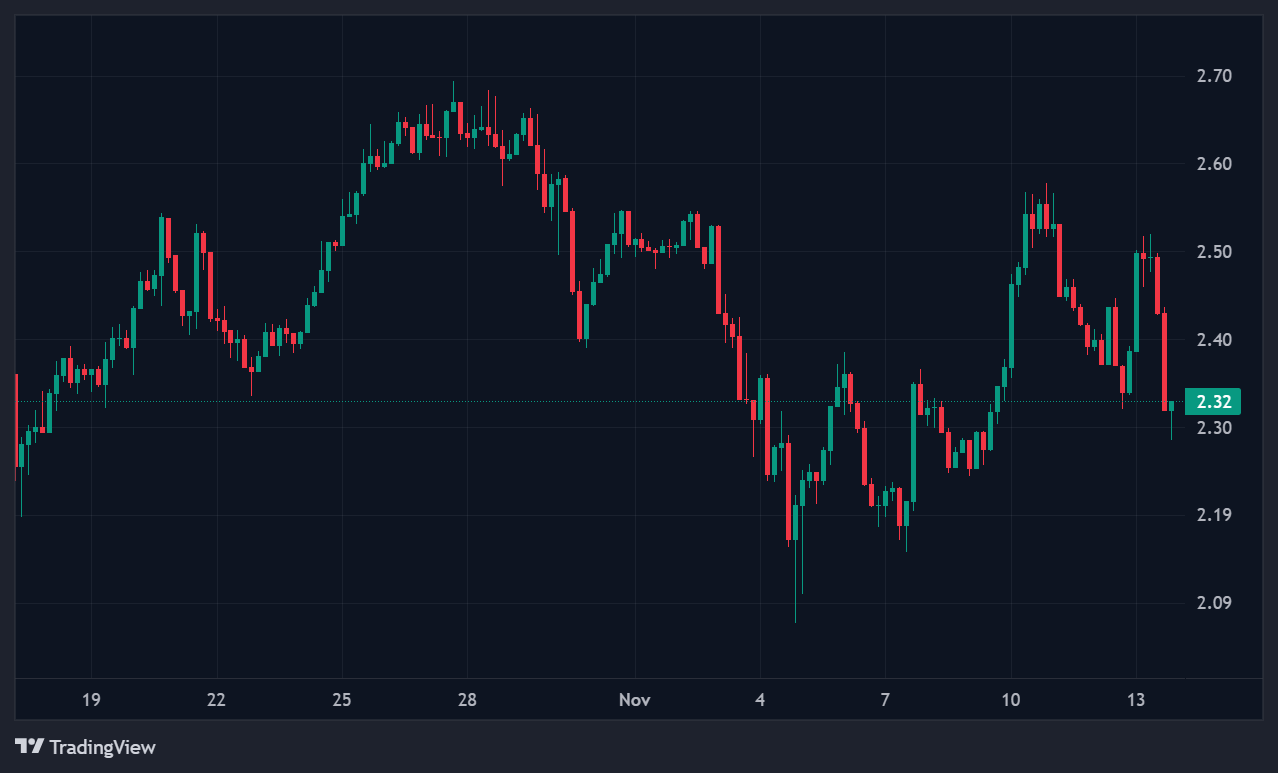Select the 28 date marker on time axis
1278x773 pixels.
point(467,700)
